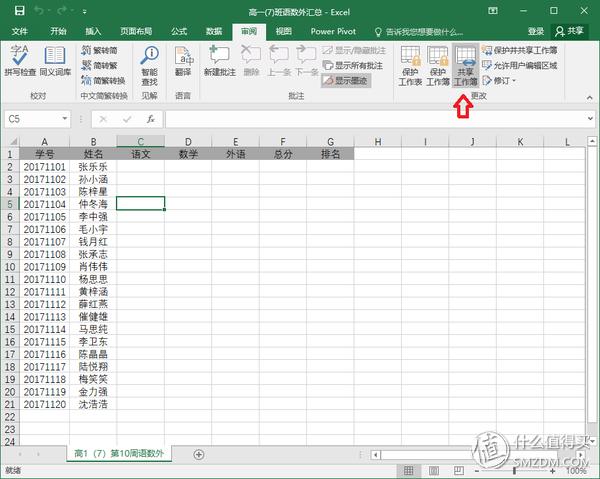Switch to the 数据 tab
Viewport: 600px width, 479px height.
(214, 31)
